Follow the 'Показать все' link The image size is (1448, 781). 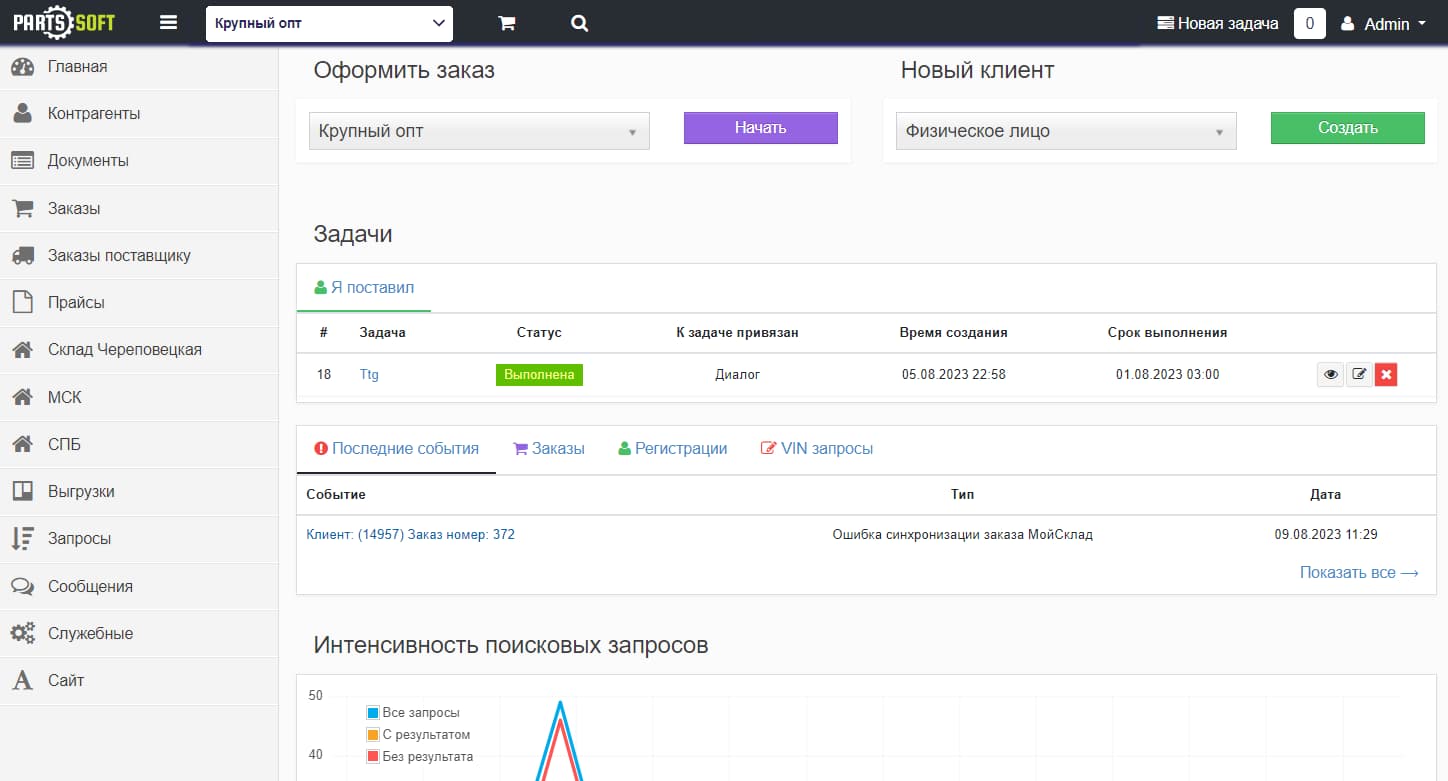tap(1358, 572)
